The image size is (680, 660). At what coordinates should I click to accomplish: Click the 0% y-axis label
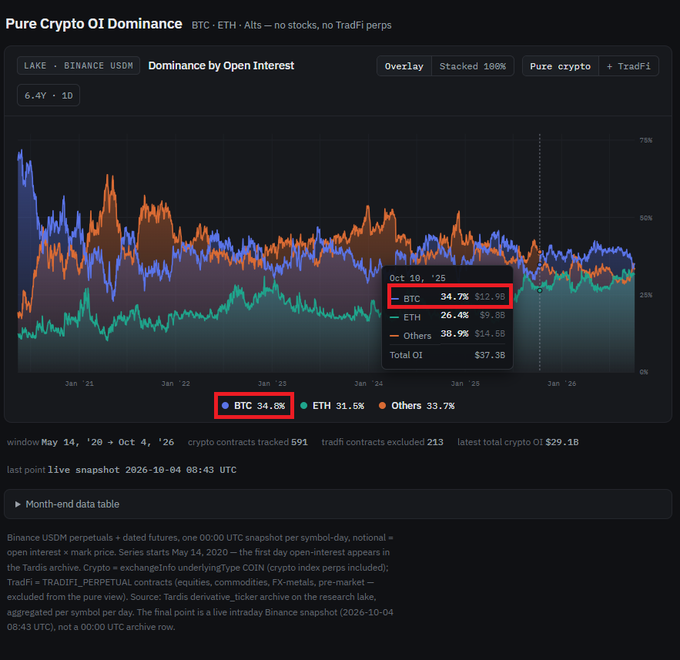644,372
